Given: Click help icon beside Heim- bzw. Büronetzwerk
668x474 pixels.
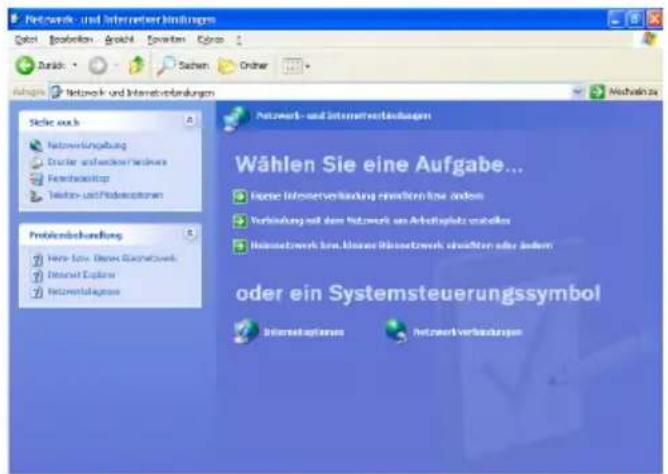Looking at the screenshot, I should (37, 259).
